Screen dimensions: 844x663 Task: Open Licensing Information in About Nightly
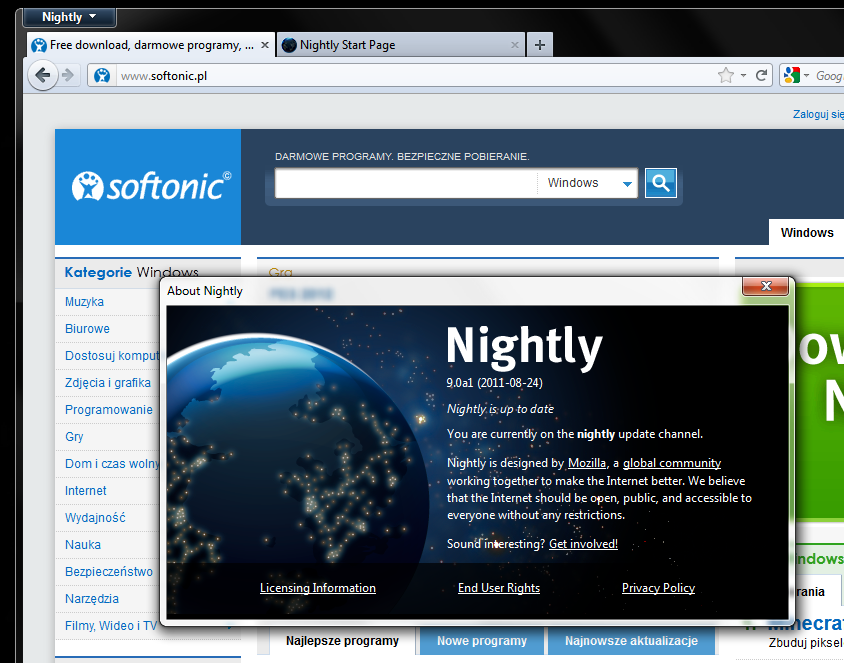click(x=318, y=588)
